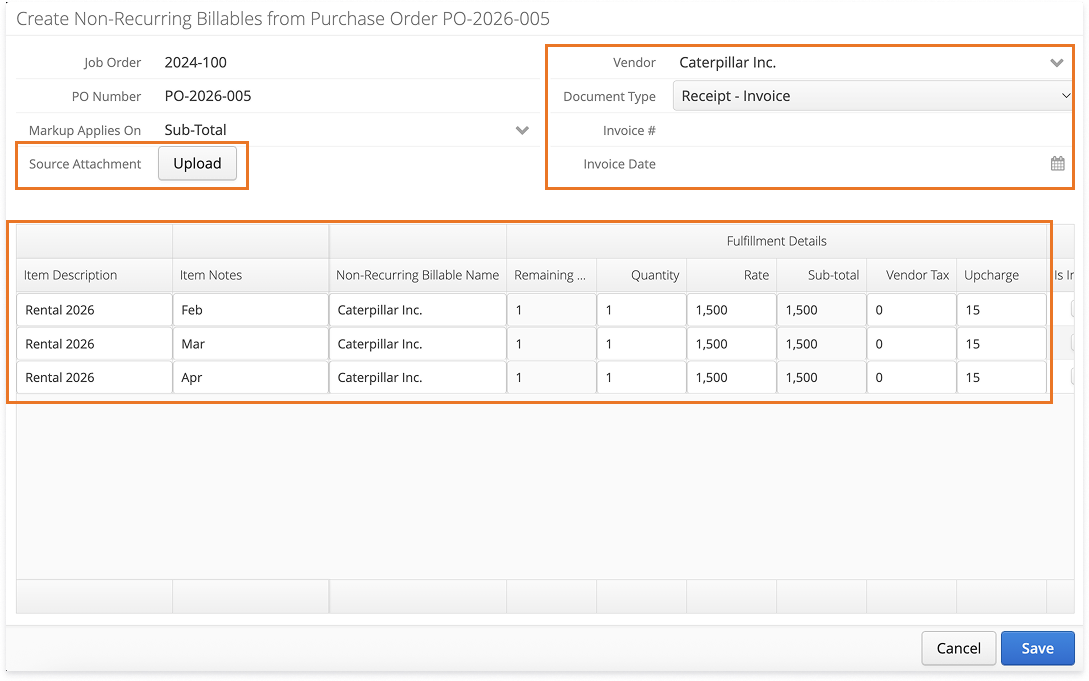The height and width of the screenshot is (681, 1089).
Task: Edit Vendor Tax in the Apr row
Action: (911, 377)
